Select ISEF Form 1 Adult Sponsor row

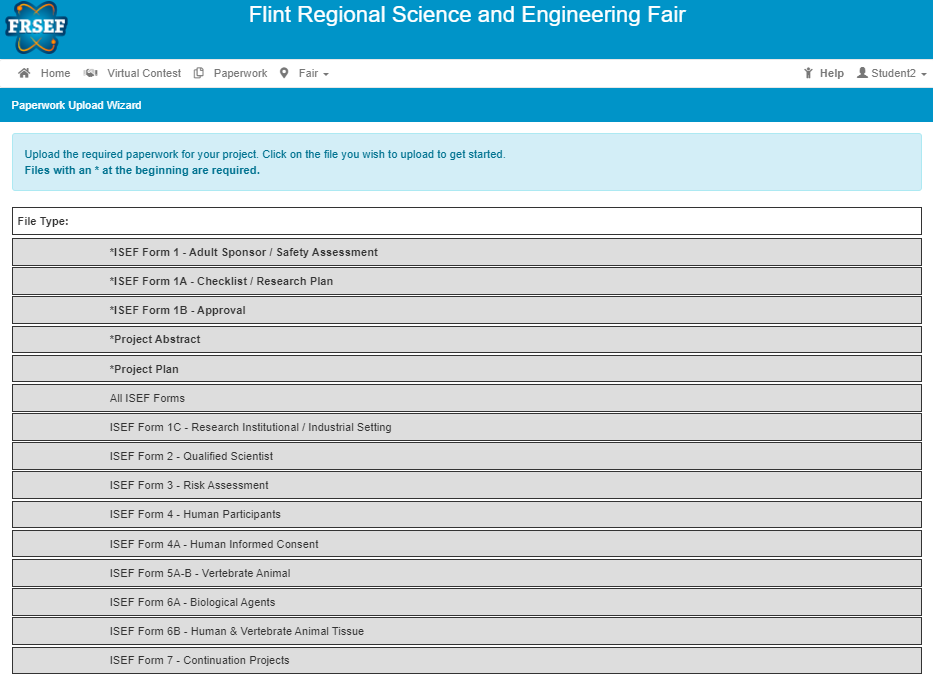pos(466,252)
